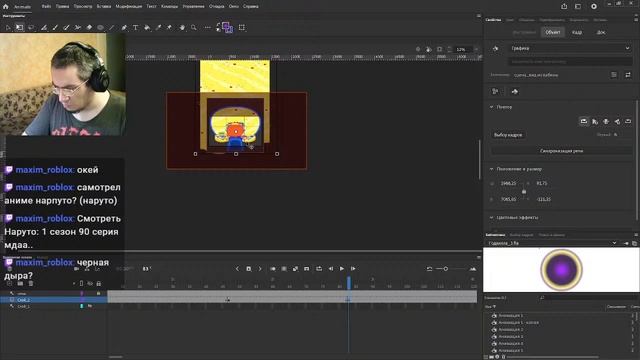Image resolution: width=640 pixels, height=360 pixels.
Task: Click the blue timeline playhead
Action: pyautogui.click(x=349, y=282)
